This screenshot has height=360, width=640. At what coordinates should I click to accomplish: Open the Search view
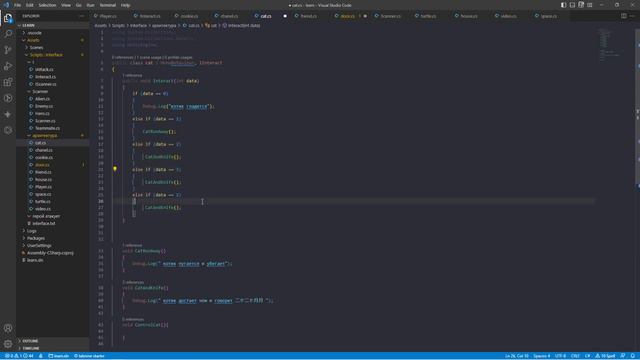coord(8,34)
